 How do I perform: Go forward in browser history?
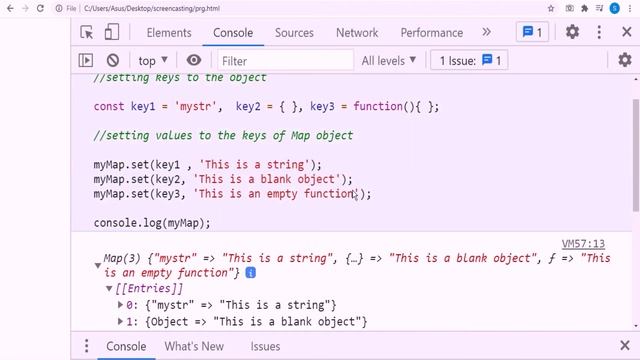pos(25,8)
